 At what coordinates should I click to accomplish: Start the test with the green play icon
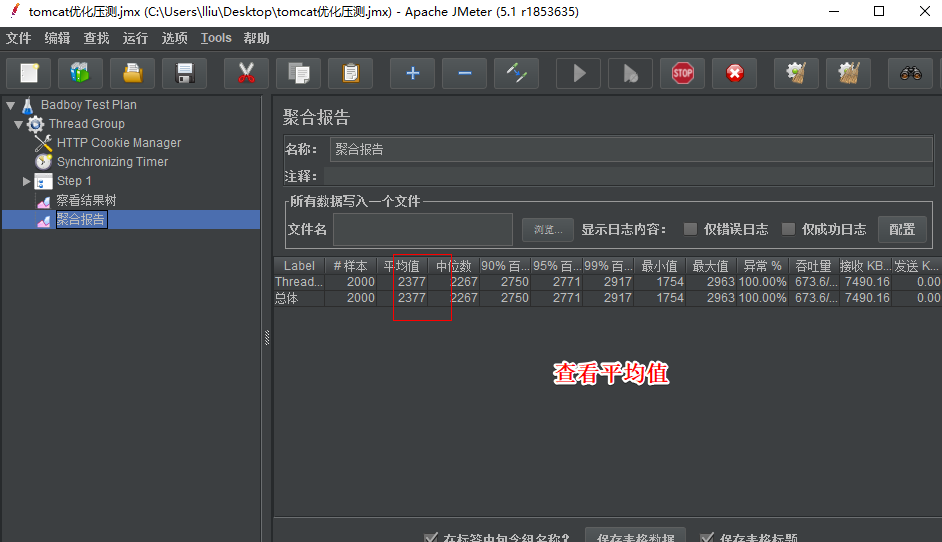pos(579,73)
